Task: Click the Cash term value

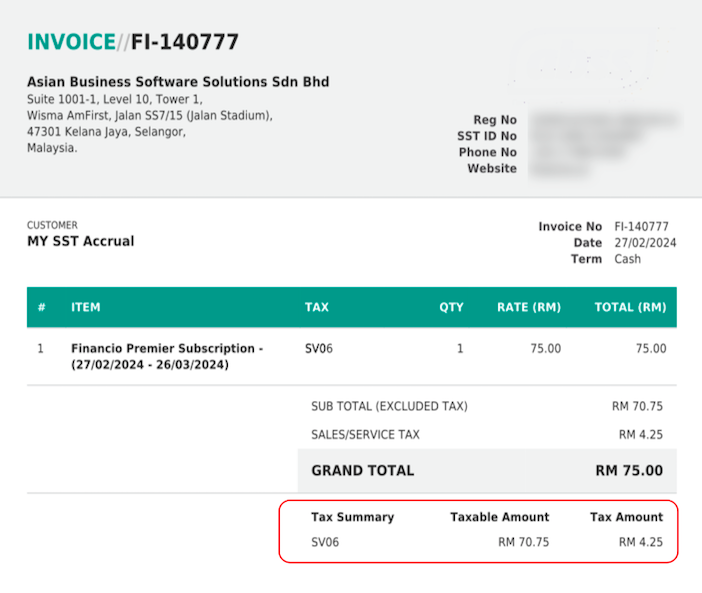Action: click(628, 259)
